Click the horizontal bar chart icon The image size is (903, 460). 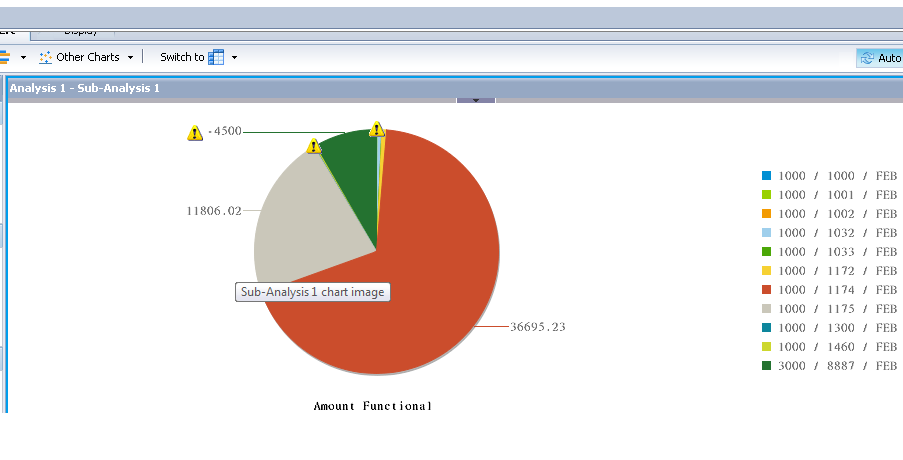(x=5, y=57)
